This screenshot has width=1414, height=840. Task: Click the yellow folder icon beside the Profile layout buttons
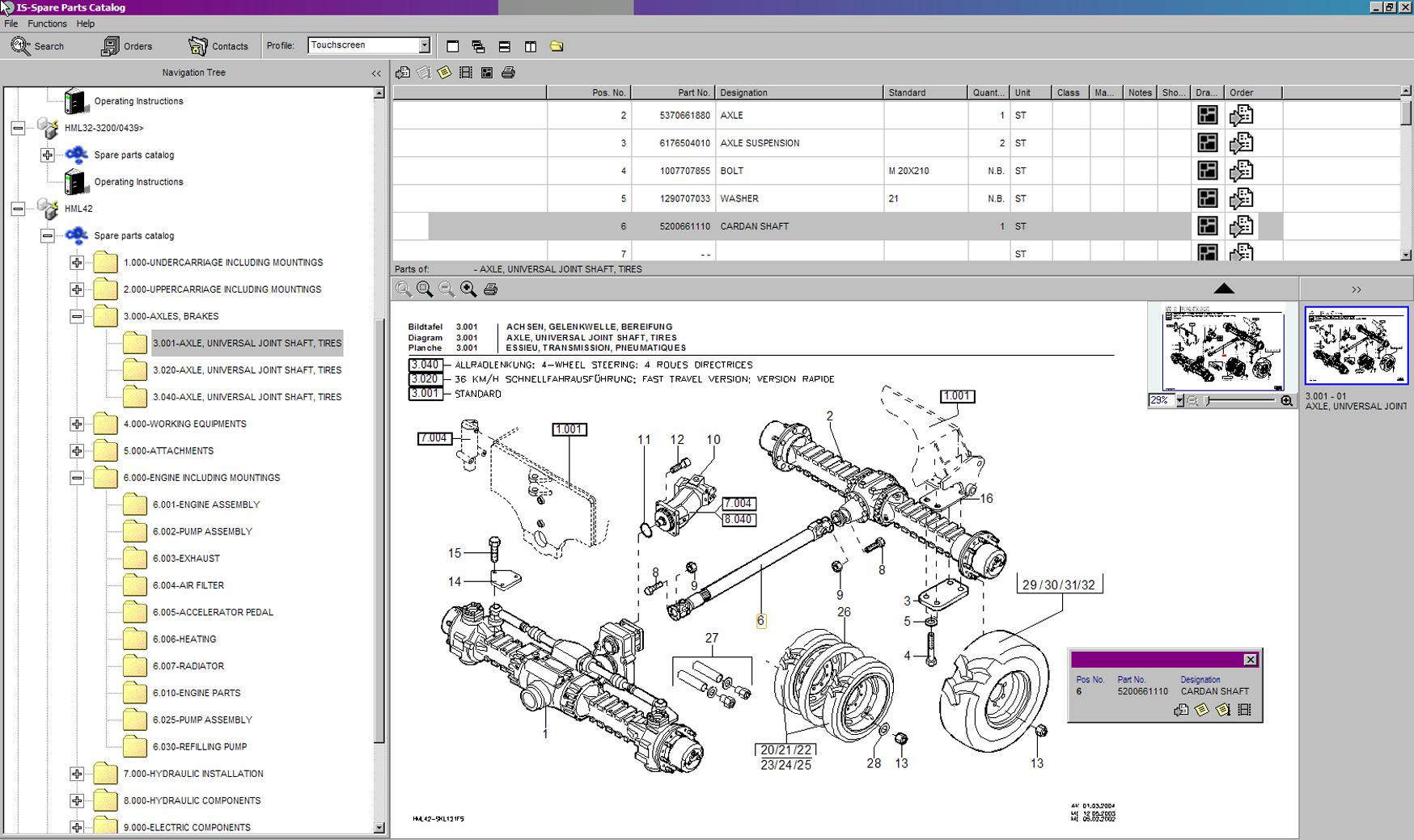tap(557, 46)
